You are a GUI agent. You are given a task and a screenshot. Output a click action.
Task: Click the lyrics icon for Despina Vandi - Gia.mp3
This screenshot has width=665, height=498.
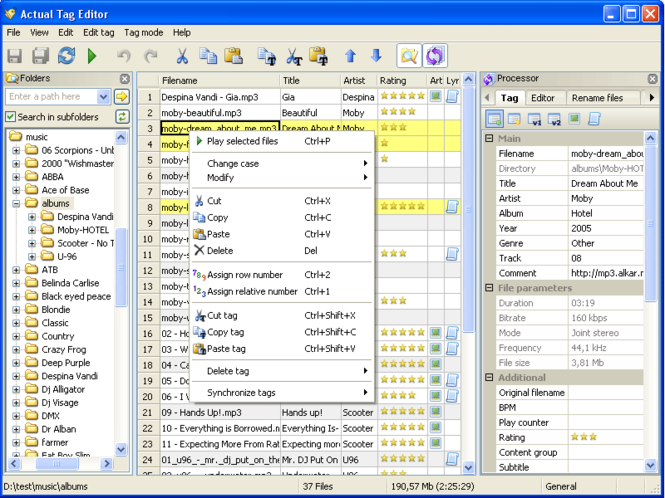coord(452,97)
